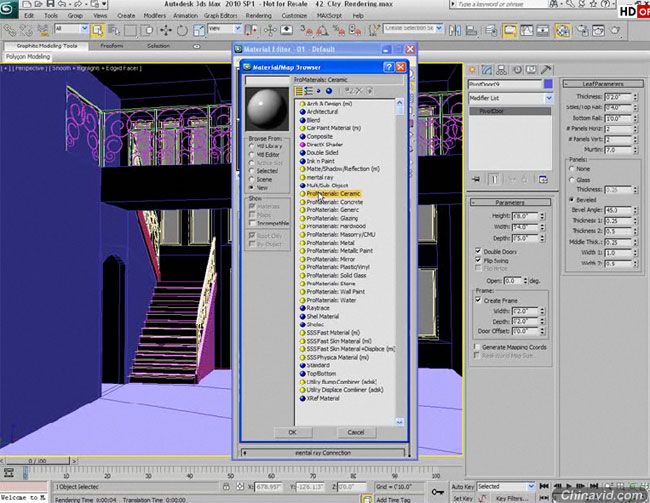
Task: Activate the Select and Uniform Scale tool
Action: [199, 30]
